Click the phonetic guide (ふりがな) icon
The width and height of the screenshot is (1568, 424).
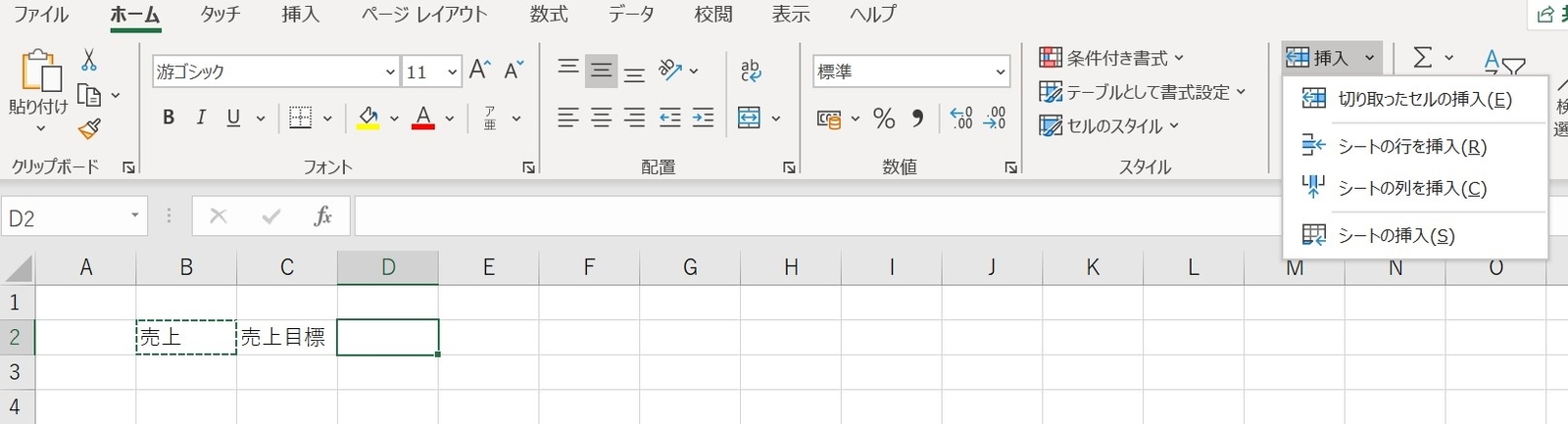[x=490, y=118]
